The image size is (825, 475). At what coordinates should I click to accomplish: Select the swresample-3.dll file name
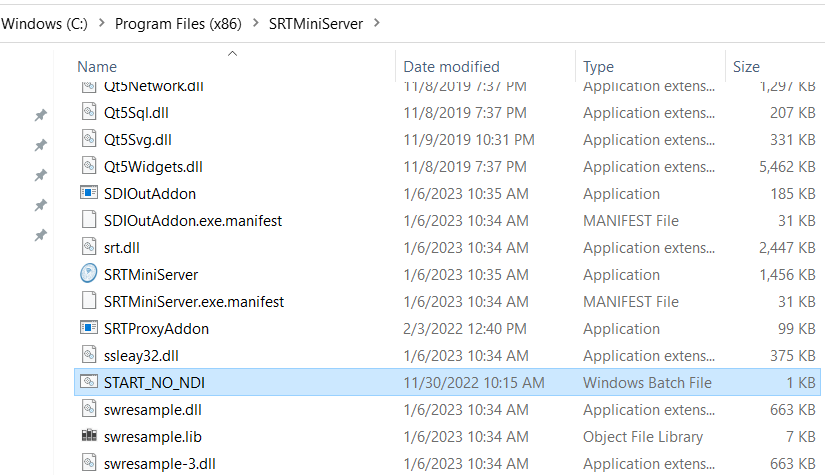[160, 463]
